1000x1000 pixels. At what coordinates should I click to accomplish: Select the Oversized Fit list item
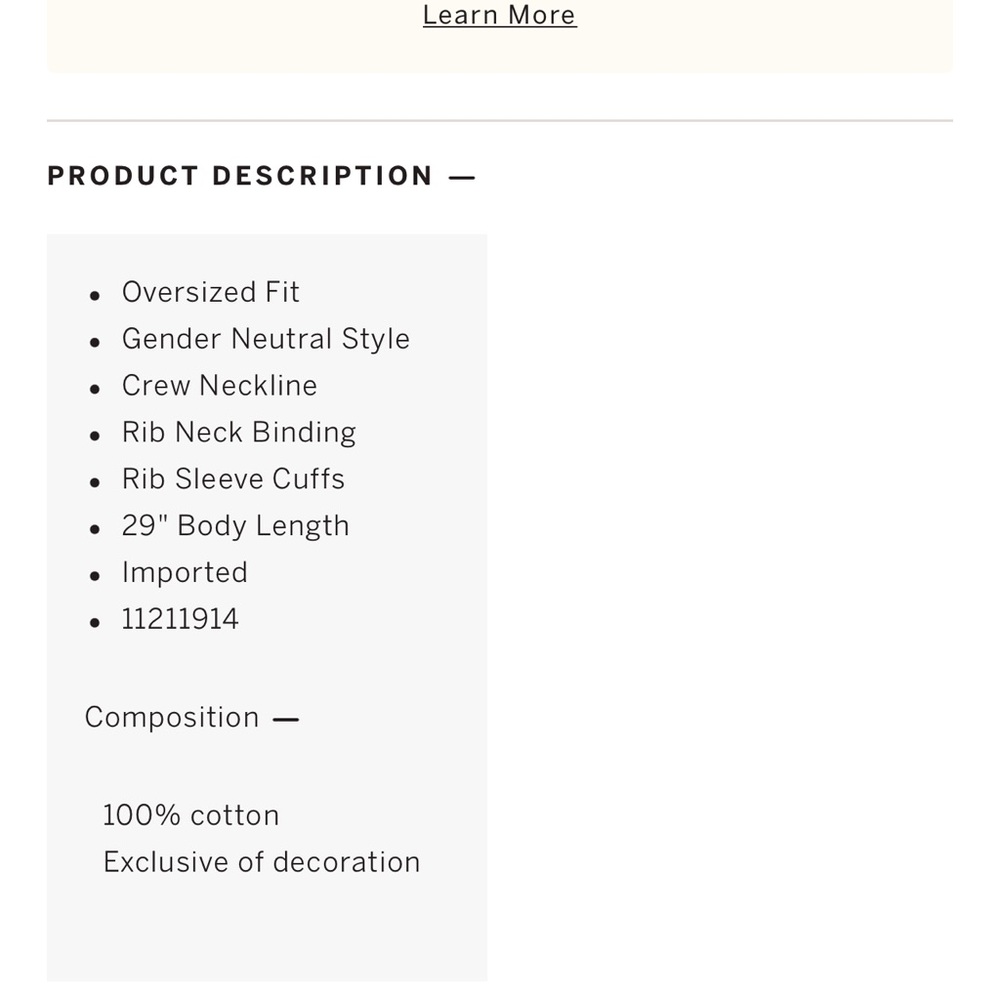tap(210, 292)
